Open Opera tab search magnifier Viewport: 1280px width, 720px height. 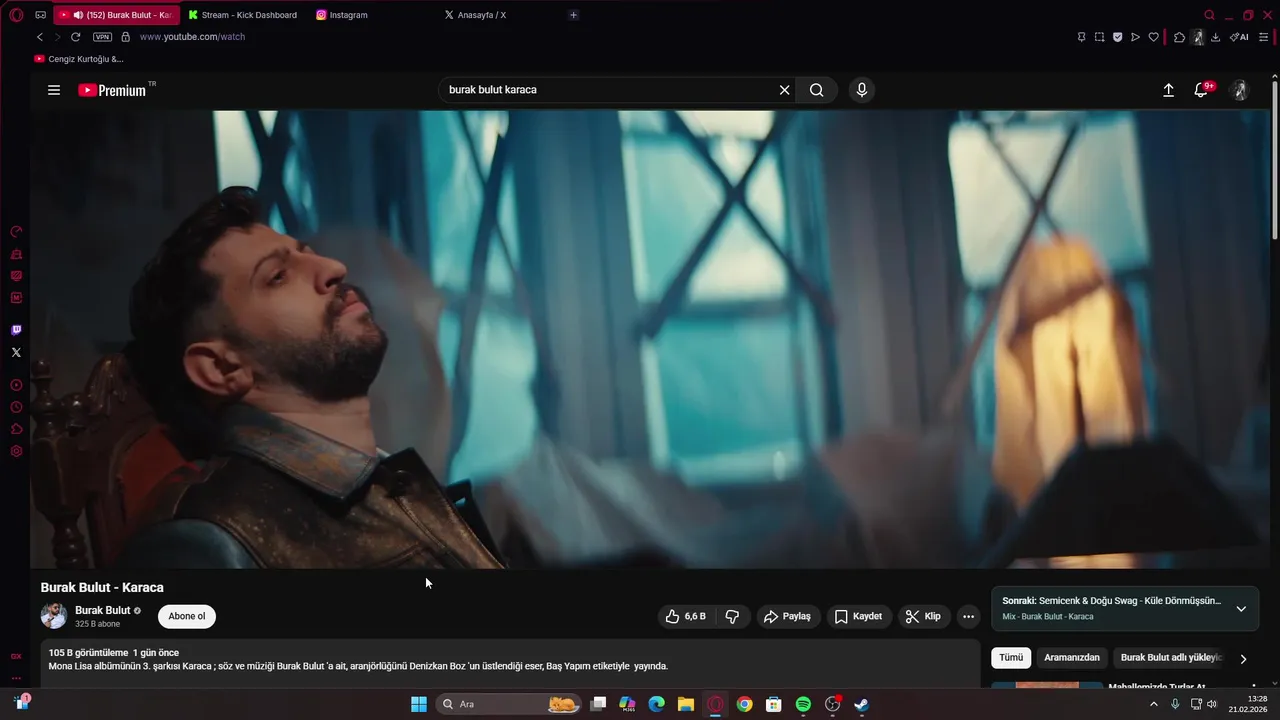pyautogui.click(x=1209, y=15)
